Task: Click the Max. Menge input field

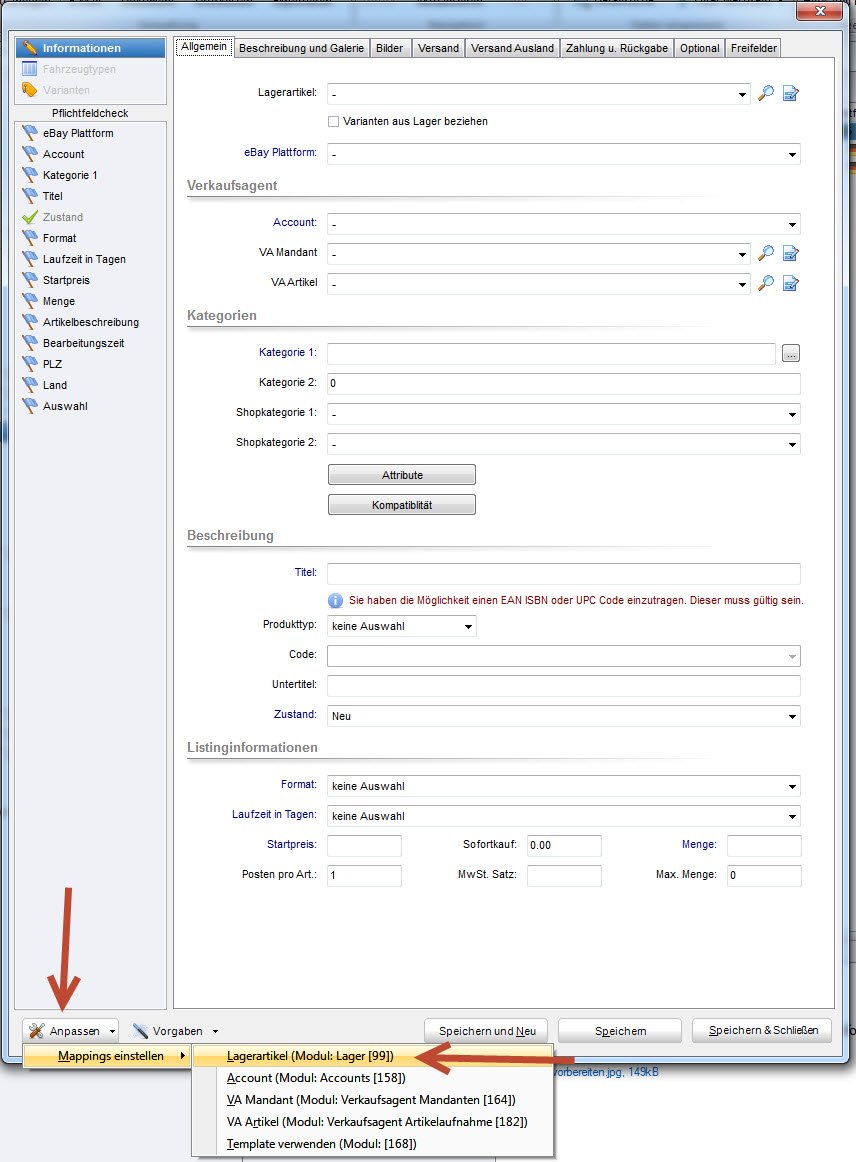Action: 764,875
